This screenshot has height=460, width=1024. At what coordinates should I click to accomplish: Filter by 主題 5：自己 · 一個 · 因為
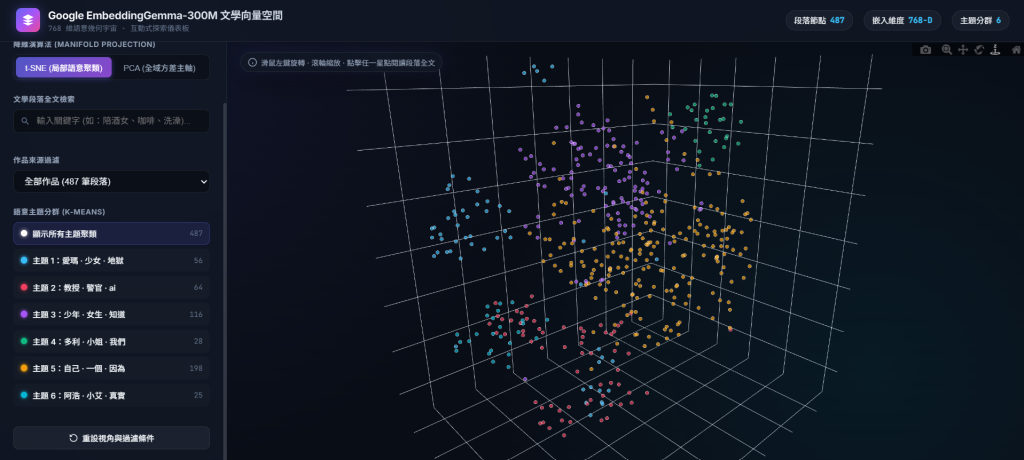(111, 368)
